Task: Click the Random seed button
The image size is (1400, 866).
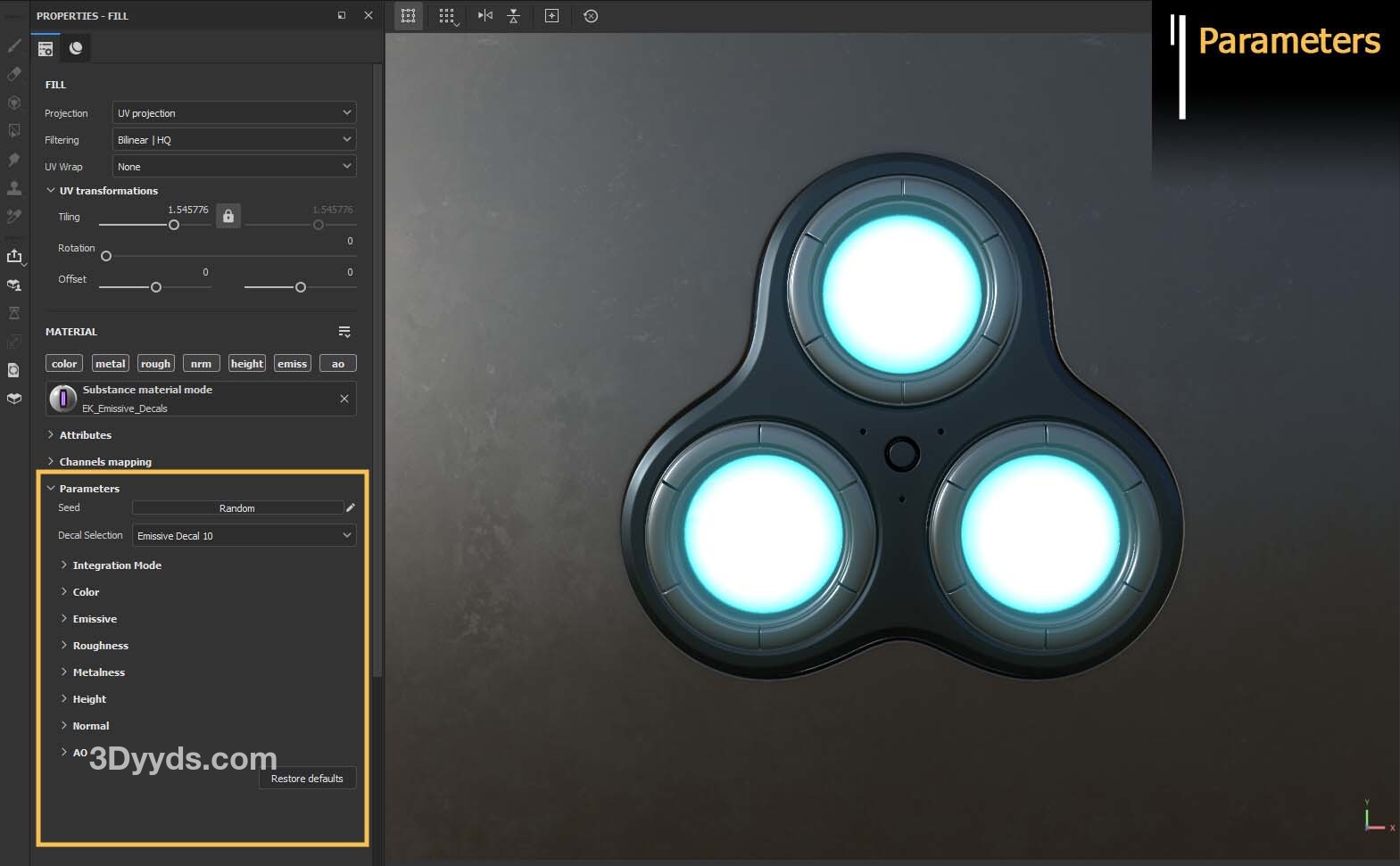Action: (237, 508)
